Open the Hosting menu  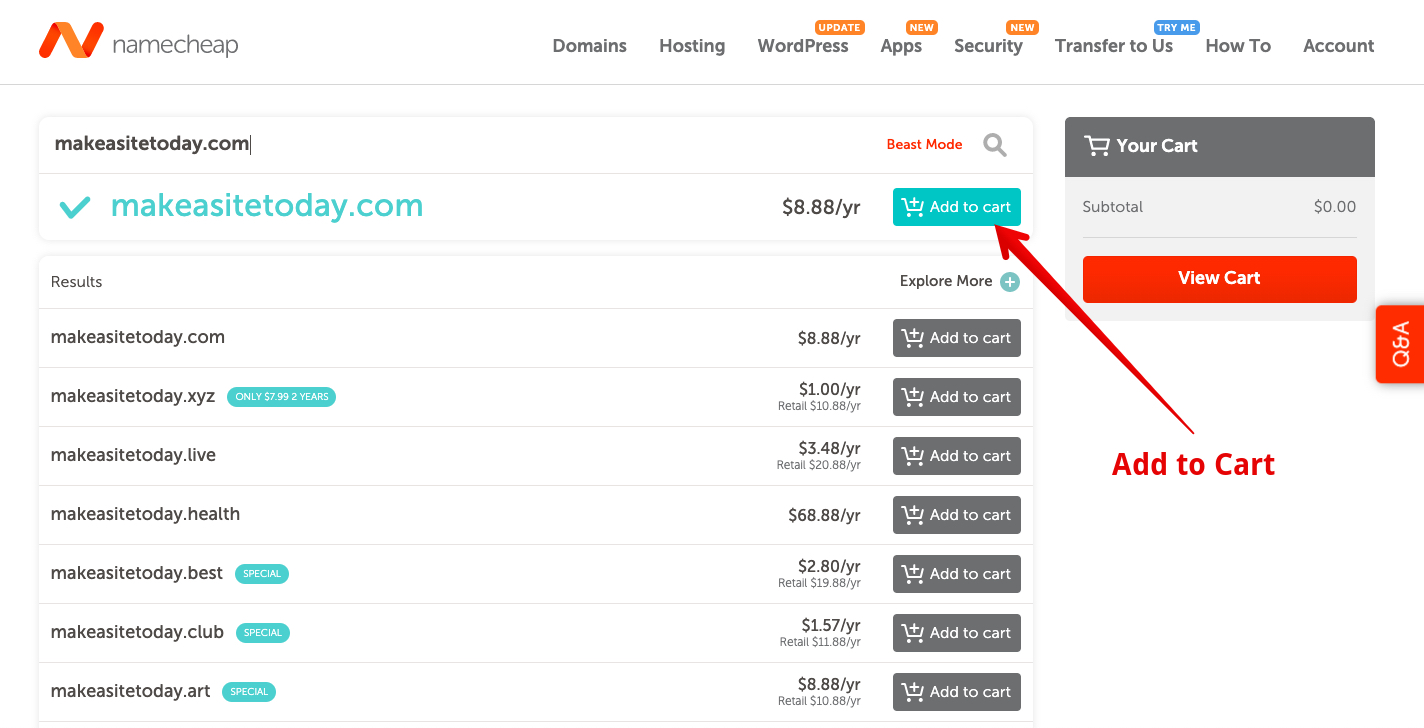(x=692, y=46)
